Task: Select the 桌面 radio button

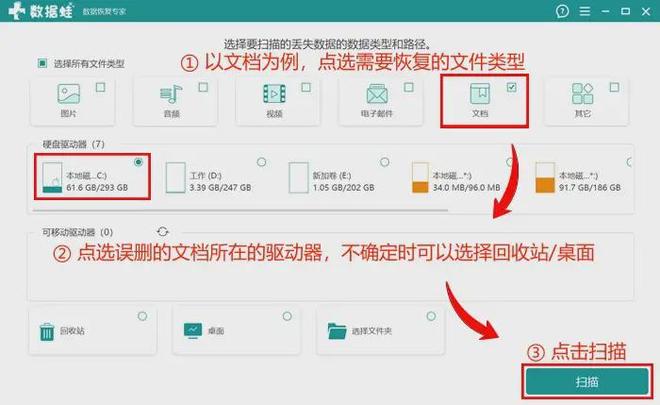Action: click(x=287, y=316)
